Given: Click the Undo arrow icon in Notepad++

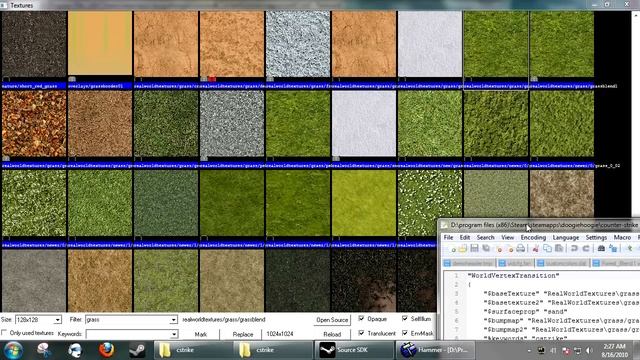Looking at the screenshot, I should 574,248.
